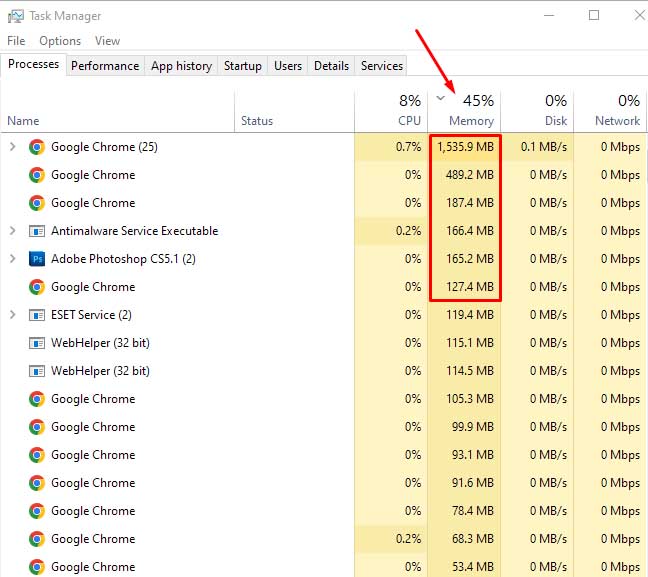The image size is (648, 577).
Task: Expand Adobe Photoshop CS5.1 (2) group
Action: [x=13, y=259]
